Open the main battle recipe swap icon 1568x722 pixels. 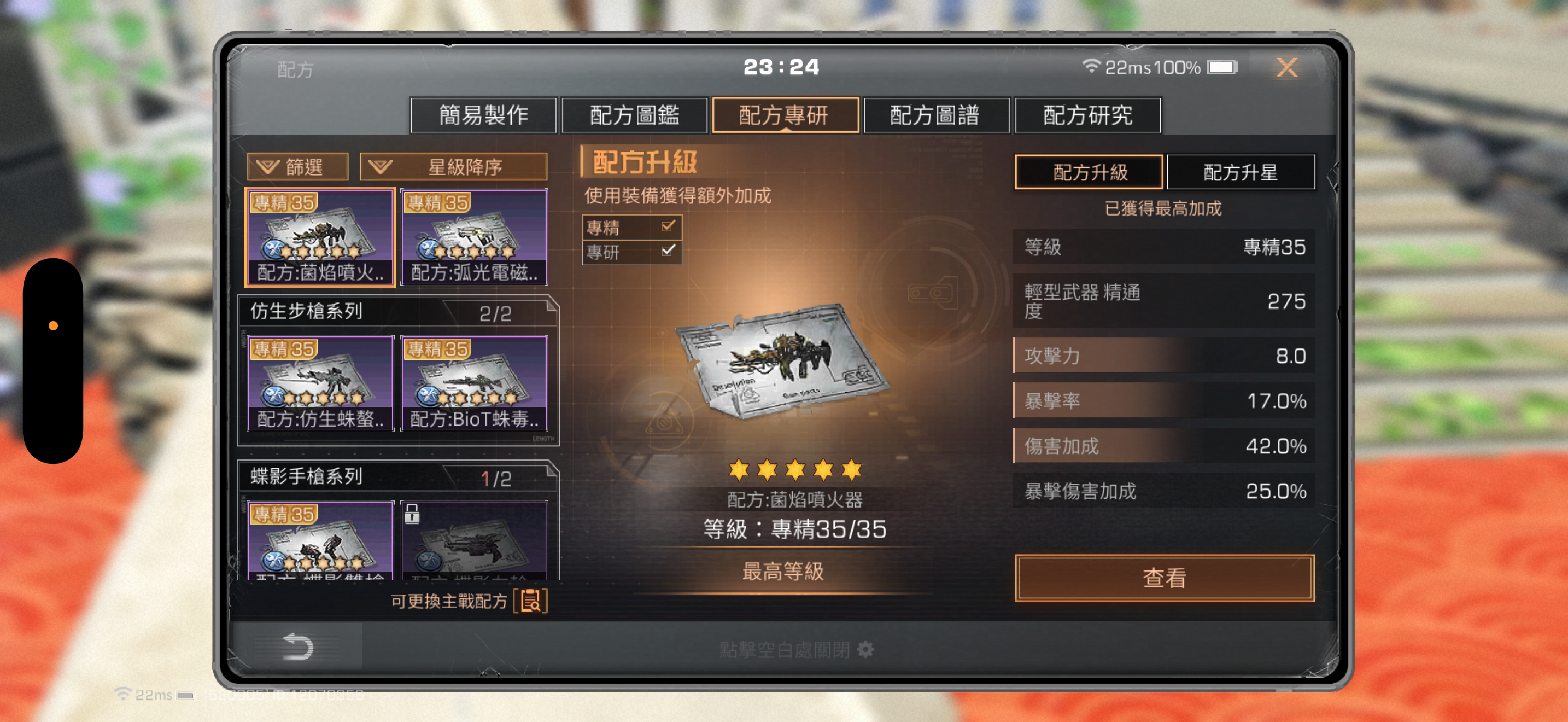530,601
